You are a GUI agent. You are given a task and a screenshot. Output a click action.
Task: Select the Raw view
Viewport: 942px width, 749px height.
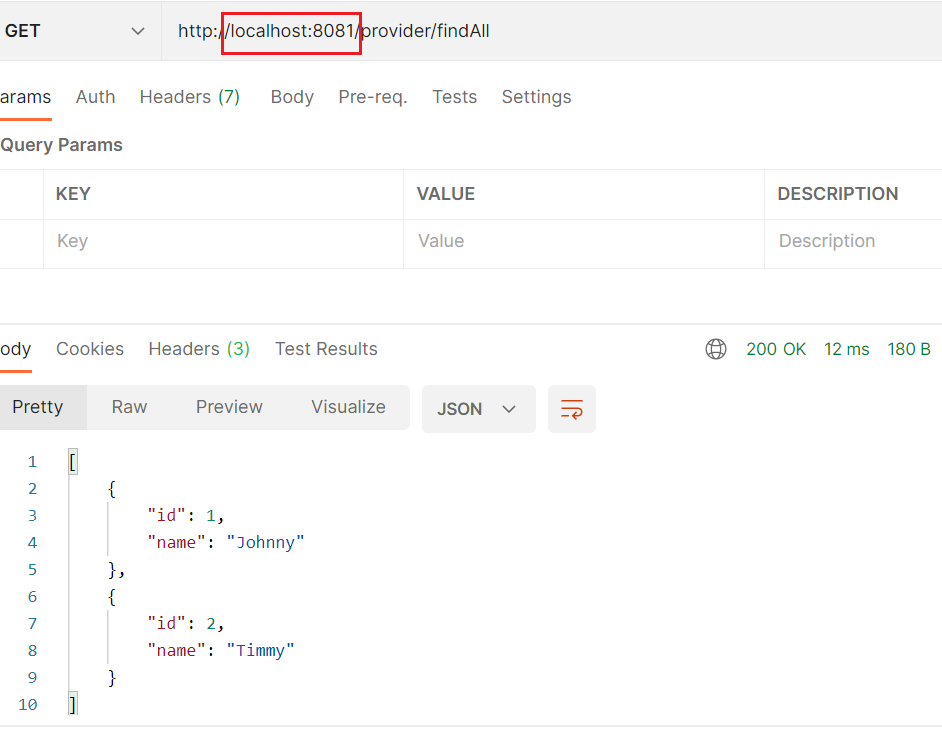coord(129,407)
